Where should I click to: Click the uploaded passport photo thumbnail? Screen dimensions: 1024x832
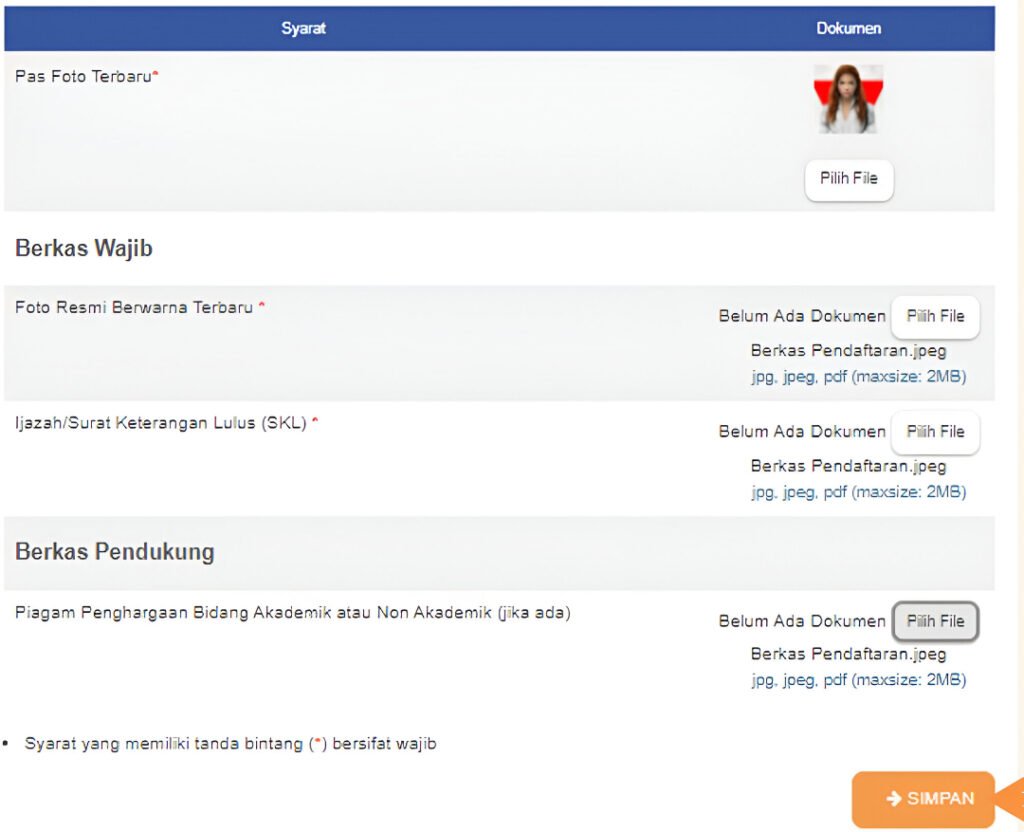tap(848, 100)
